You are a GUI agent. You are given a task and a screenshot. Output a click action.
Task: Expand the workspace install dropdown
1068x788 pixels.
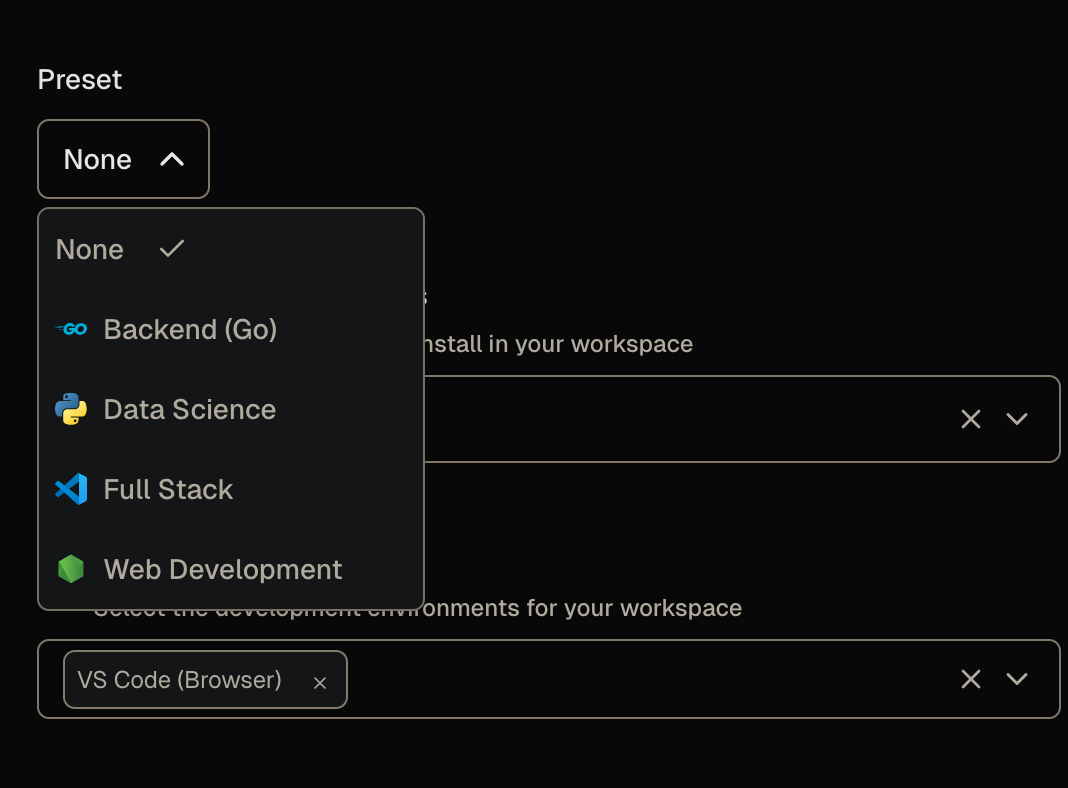click(1017, 419)
